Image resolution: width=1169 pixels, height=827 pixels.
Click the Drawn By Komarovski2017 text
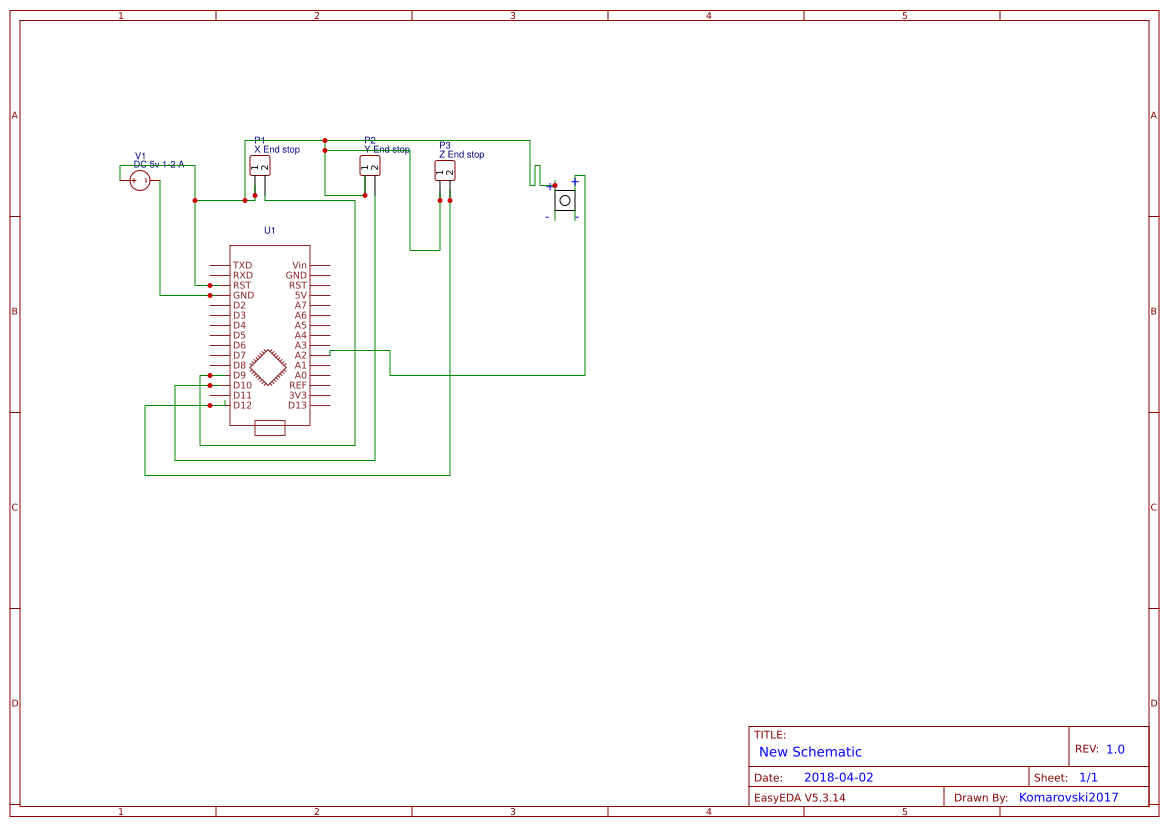(1068, 797)
